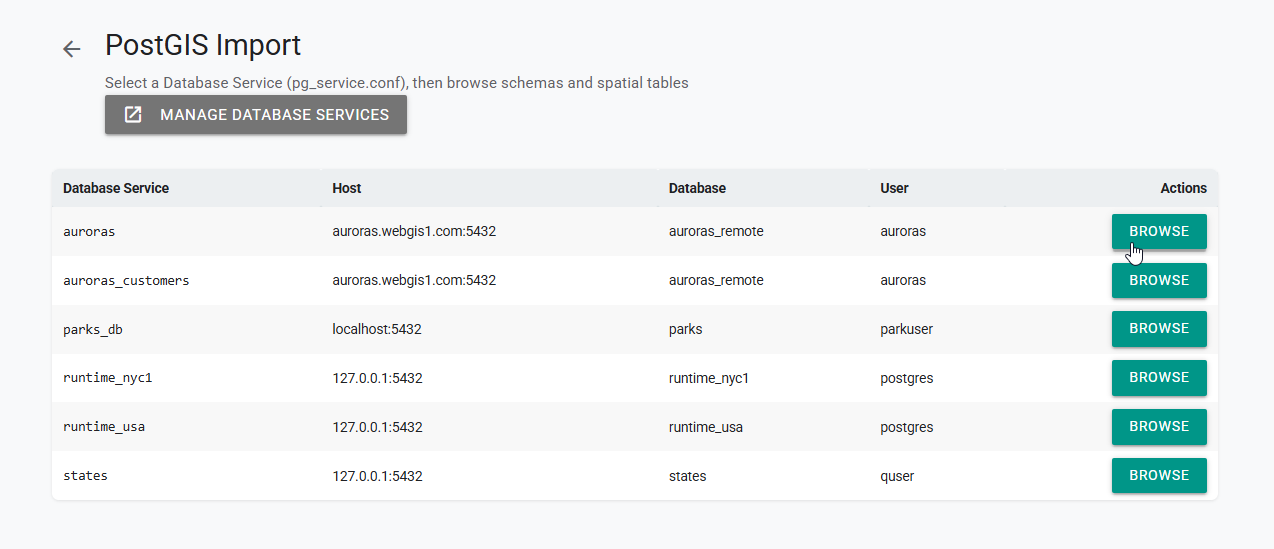1274x549 pixels.
Task: Click host auroras.webgis1.com:5432 in auroras row
Action: (x=414, y=231)
